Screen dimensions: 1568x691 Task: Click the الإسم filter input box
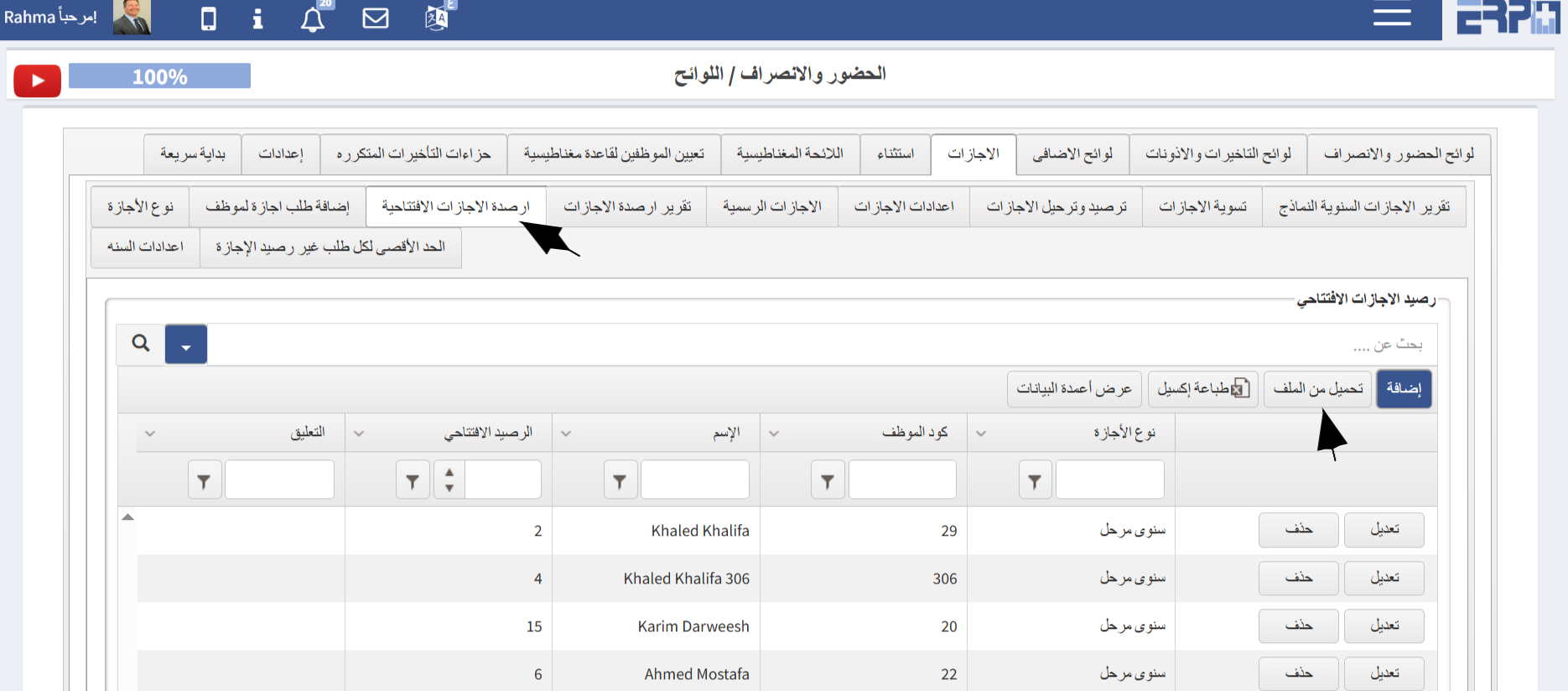pyautogui.click(x=695, y=480)
